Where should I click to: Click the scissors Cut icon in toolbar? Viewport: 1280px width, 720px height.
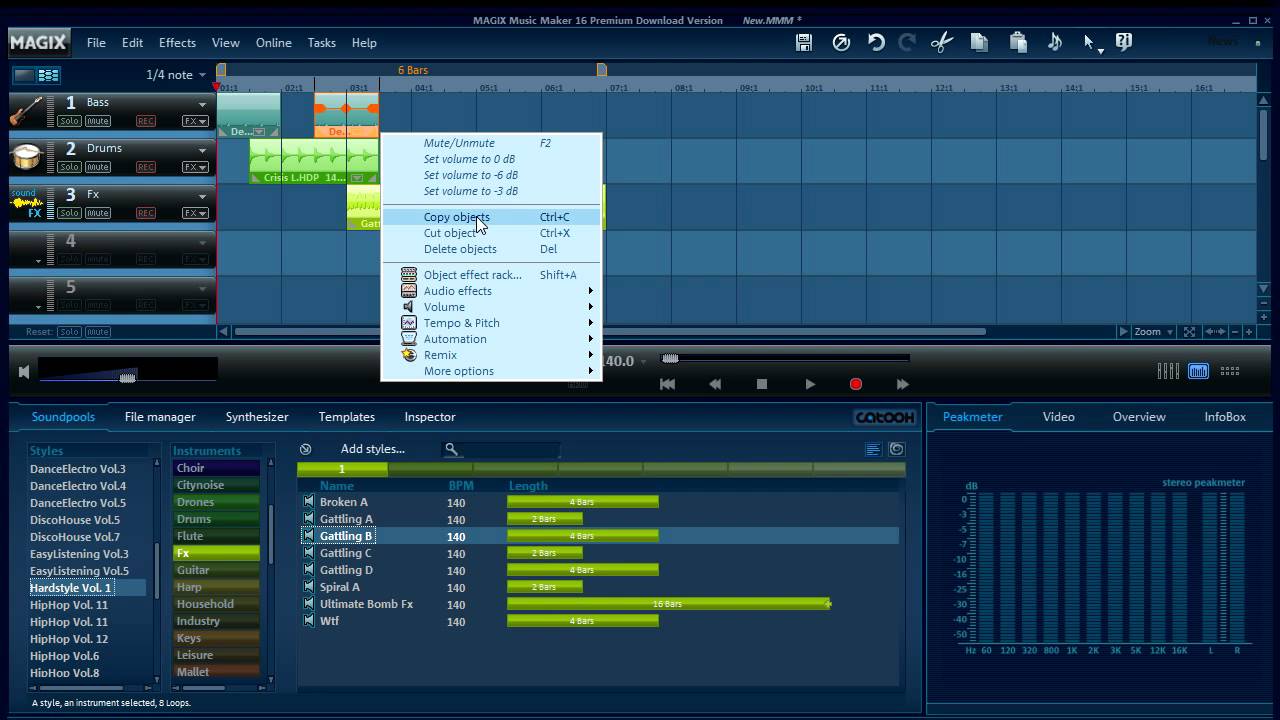click(942, 42)
